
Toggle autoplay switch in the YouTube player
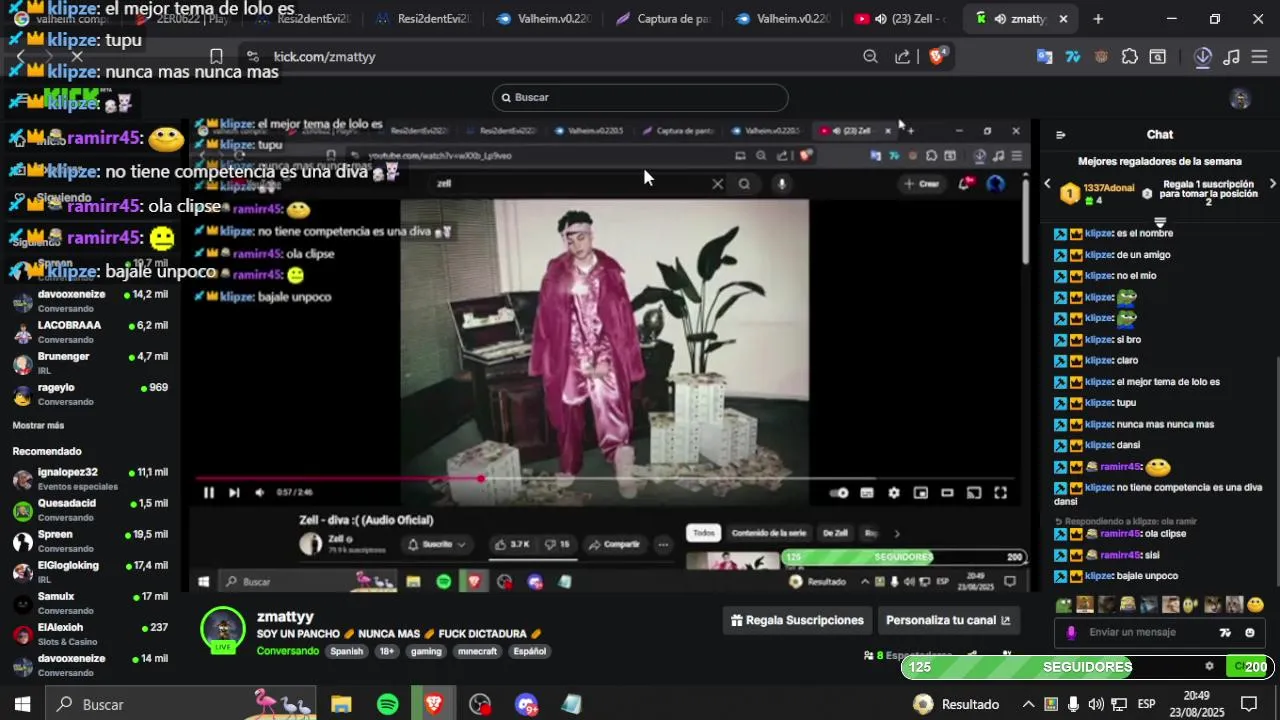840,492
